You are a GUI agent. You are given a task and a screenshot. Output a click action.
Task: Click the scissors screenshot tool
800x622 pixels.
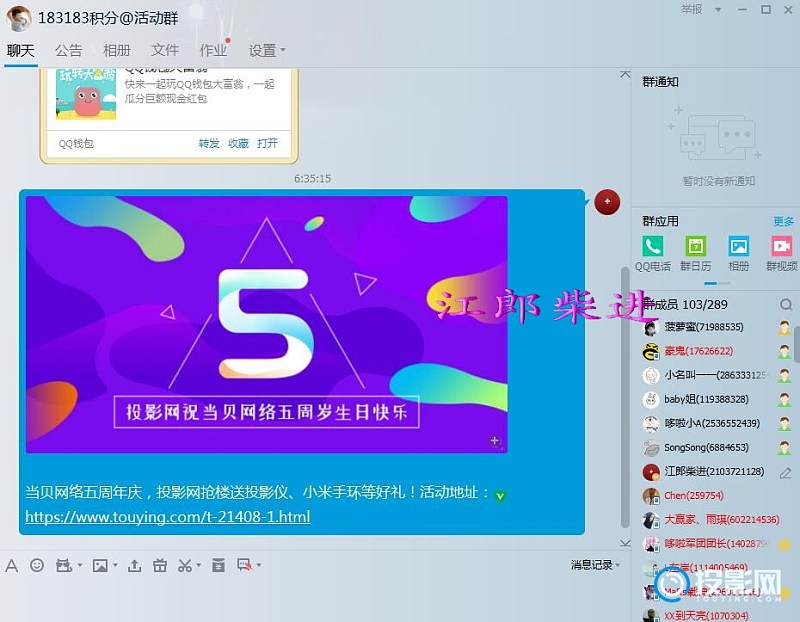coord(183,566)
